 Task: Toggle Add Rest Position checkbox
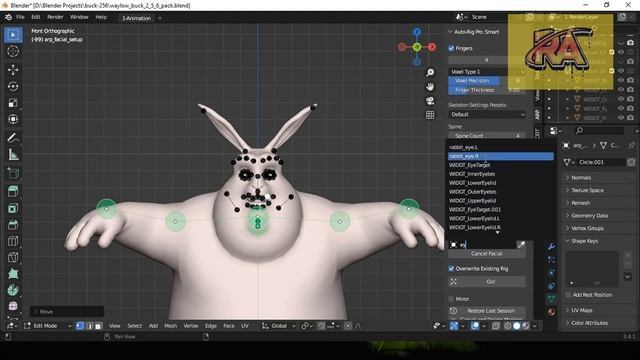click(568, 295)
